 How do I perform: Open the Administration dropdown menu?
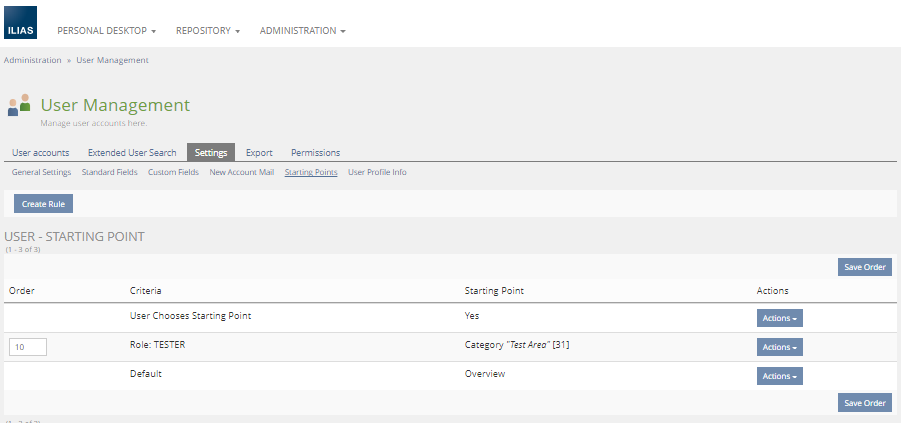pyautogui.click(x=302, y=31)
